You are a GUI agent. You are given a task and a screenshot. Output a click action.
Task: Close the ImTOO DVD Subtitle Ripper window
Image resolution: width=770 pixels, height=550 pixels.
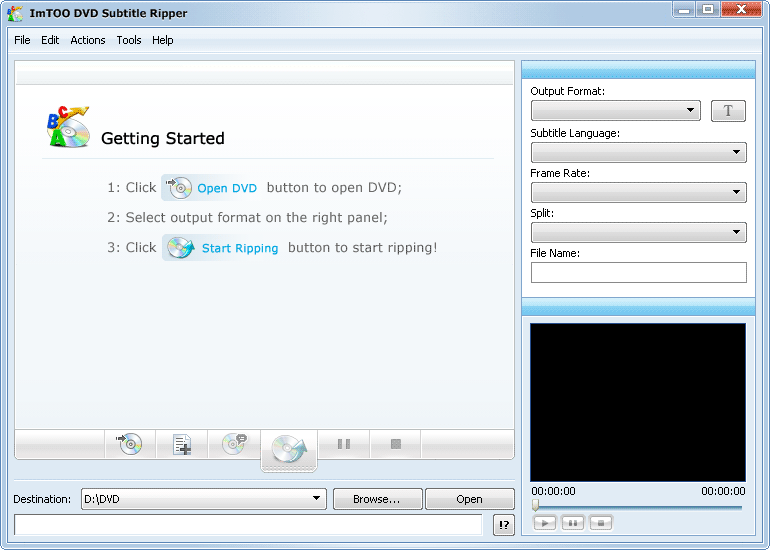[x=742, y=9]
